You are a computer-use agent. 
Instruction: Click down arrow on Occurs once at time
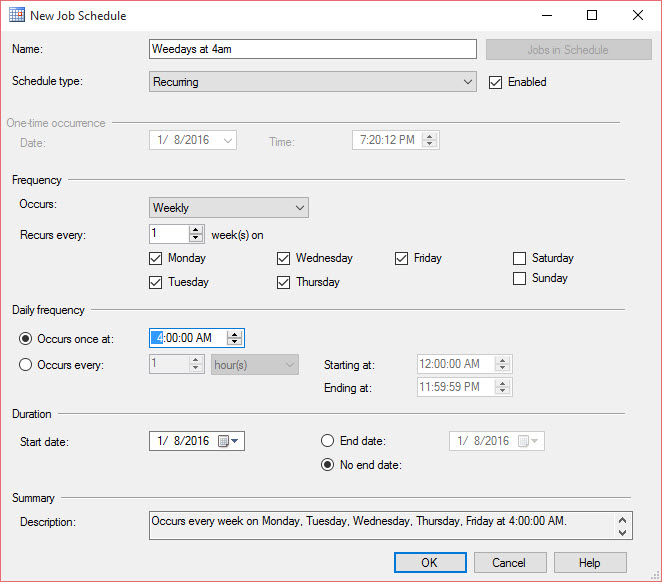[x=234, y=343]
